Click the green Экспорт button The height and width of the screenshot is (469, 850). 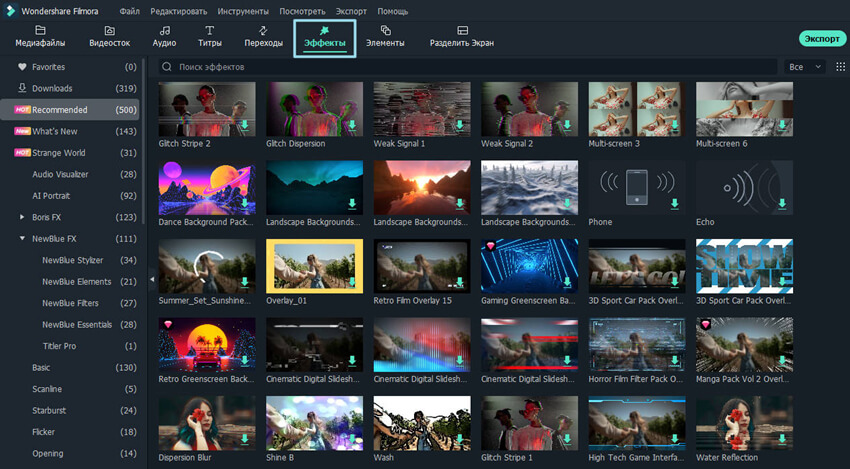pos(822,38)
